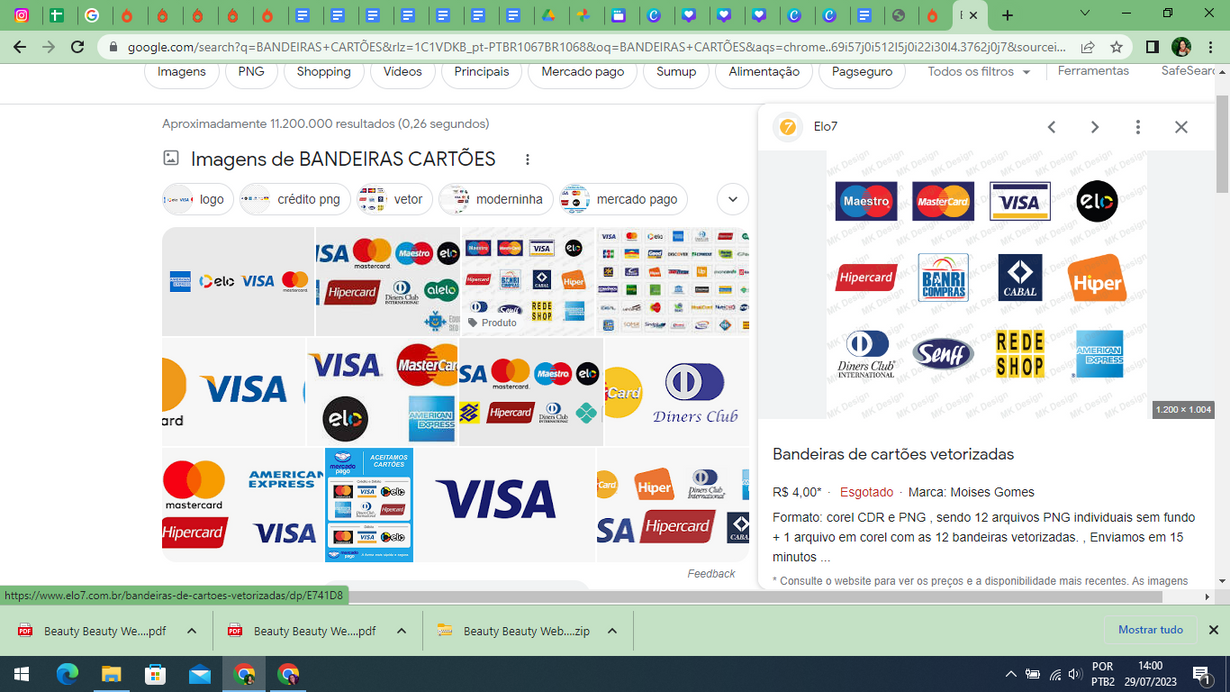
Task: Open a new browser tab
Action: click(x=1007, y=15)
